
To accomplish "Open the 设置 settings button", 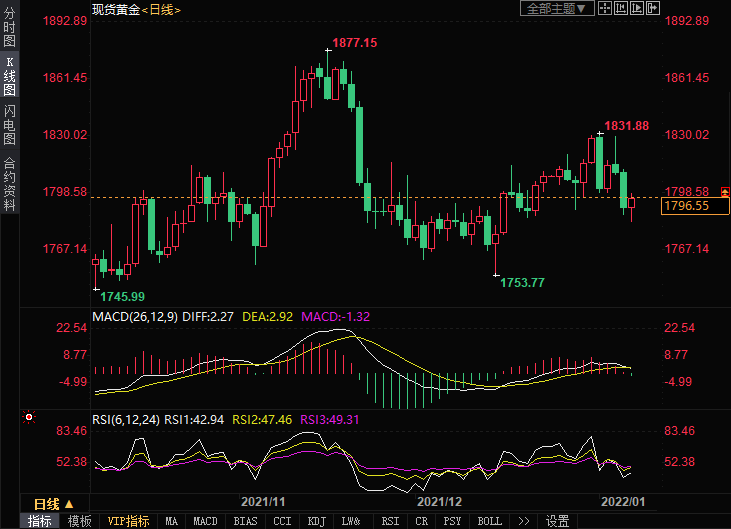I will (557, 521).
